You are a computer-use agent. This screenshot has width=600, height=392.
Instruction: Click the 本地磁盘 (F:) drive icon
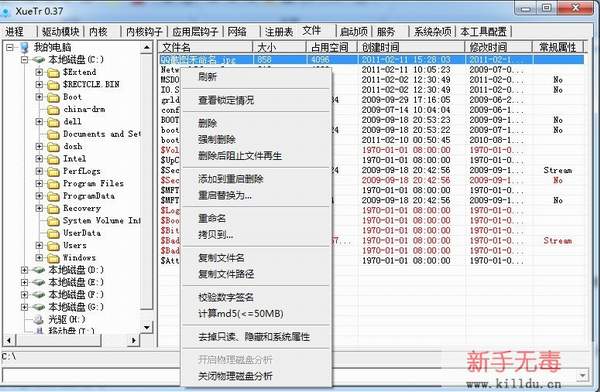pos(39,295)
